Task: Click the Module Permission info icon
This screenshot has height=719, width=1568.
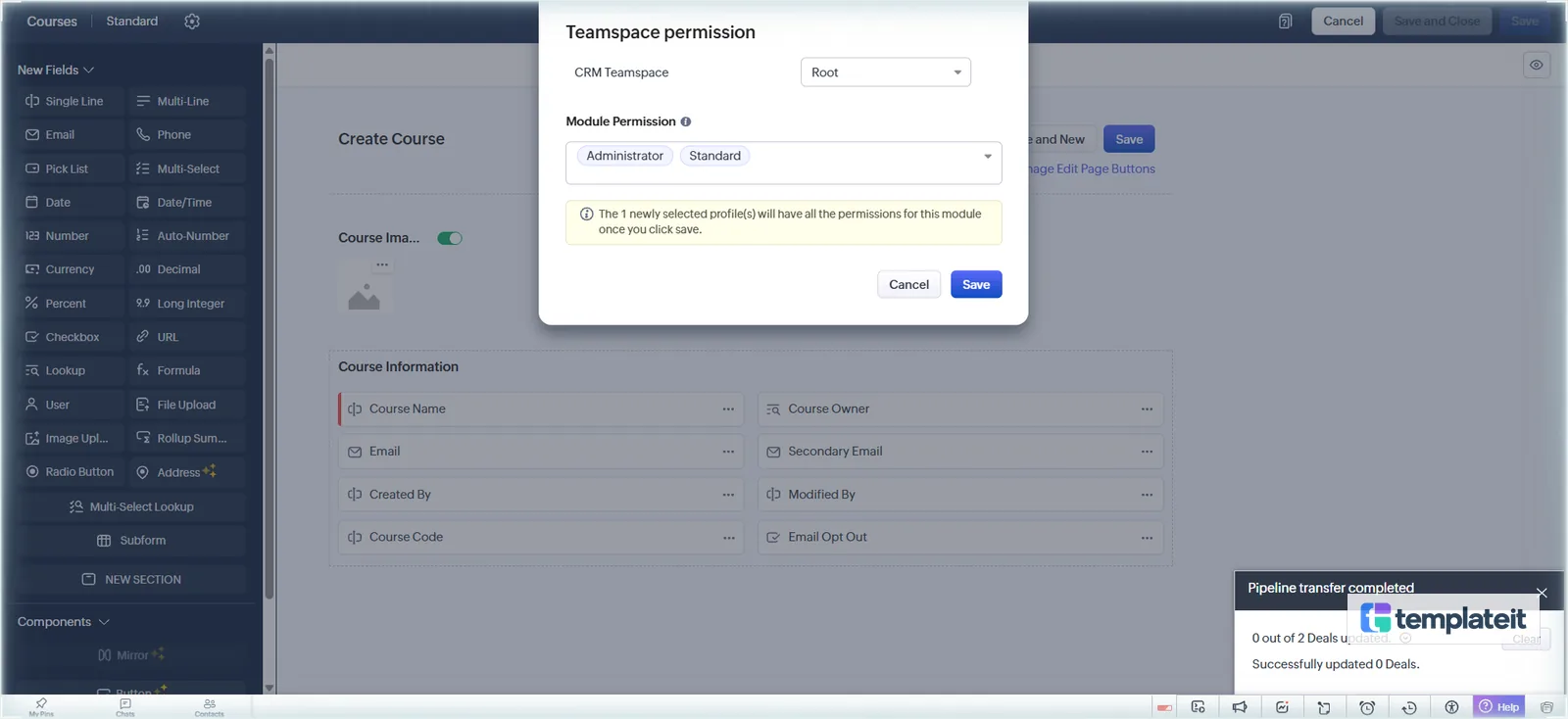Action: click(686, 121)
